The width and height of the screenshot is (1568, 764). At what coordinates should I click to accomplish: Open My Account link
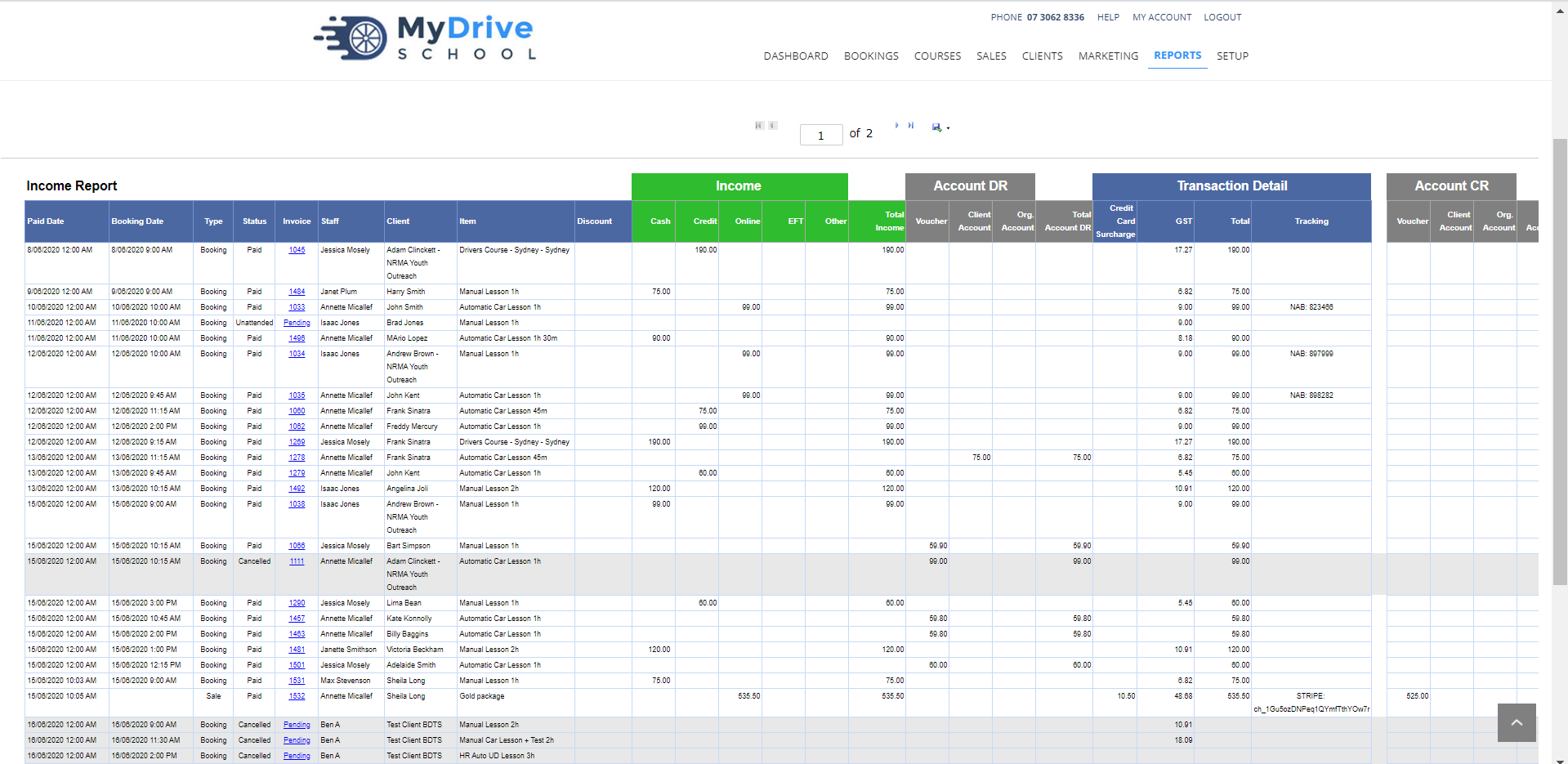(1162, 17)
